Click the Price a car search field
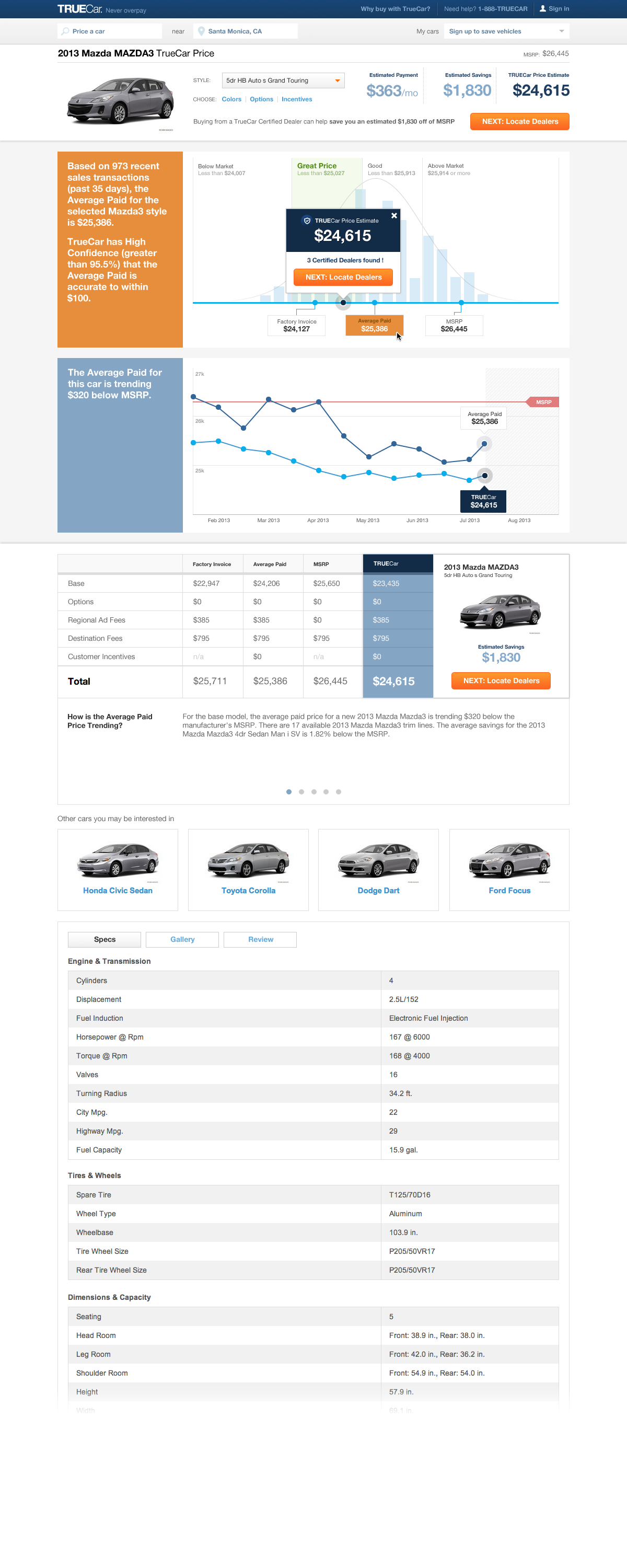This screenshot has width=627, height=1568. point(110,31)
